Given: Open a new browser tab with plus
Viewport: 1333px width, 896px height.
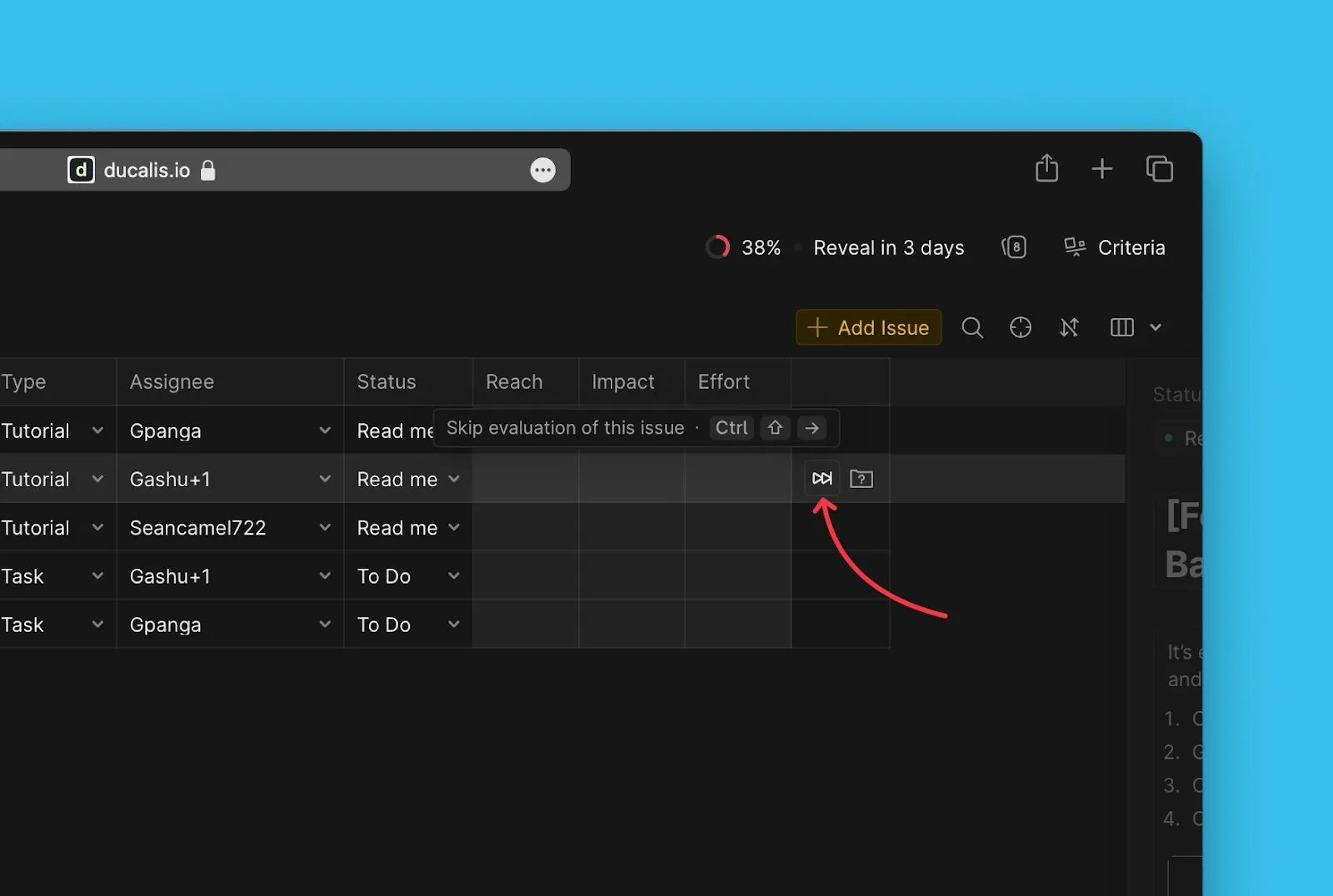Looking at the screenshot, I should 1101,169.
